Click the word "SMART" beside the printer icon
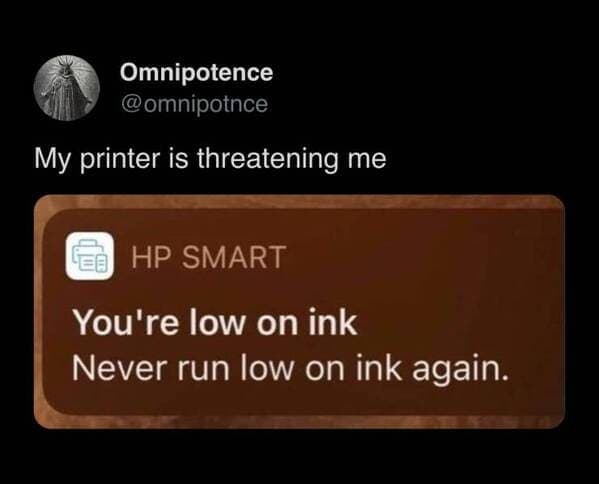 (x=233, y=257)
